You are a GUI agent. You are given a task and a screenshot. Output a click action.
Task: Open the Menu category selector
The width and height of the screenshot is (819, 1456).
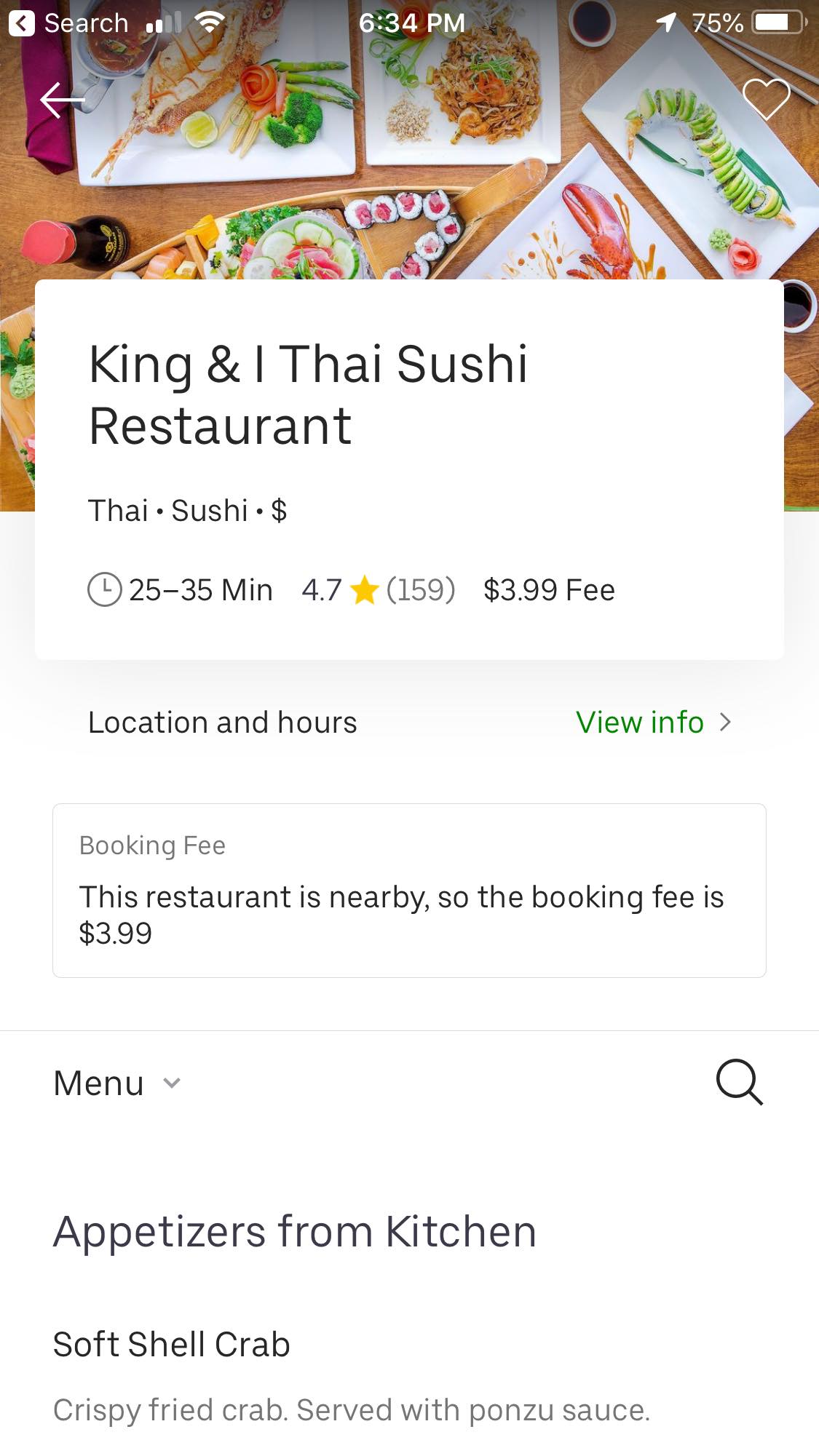pyautogui.click(x=99, y=1083)
